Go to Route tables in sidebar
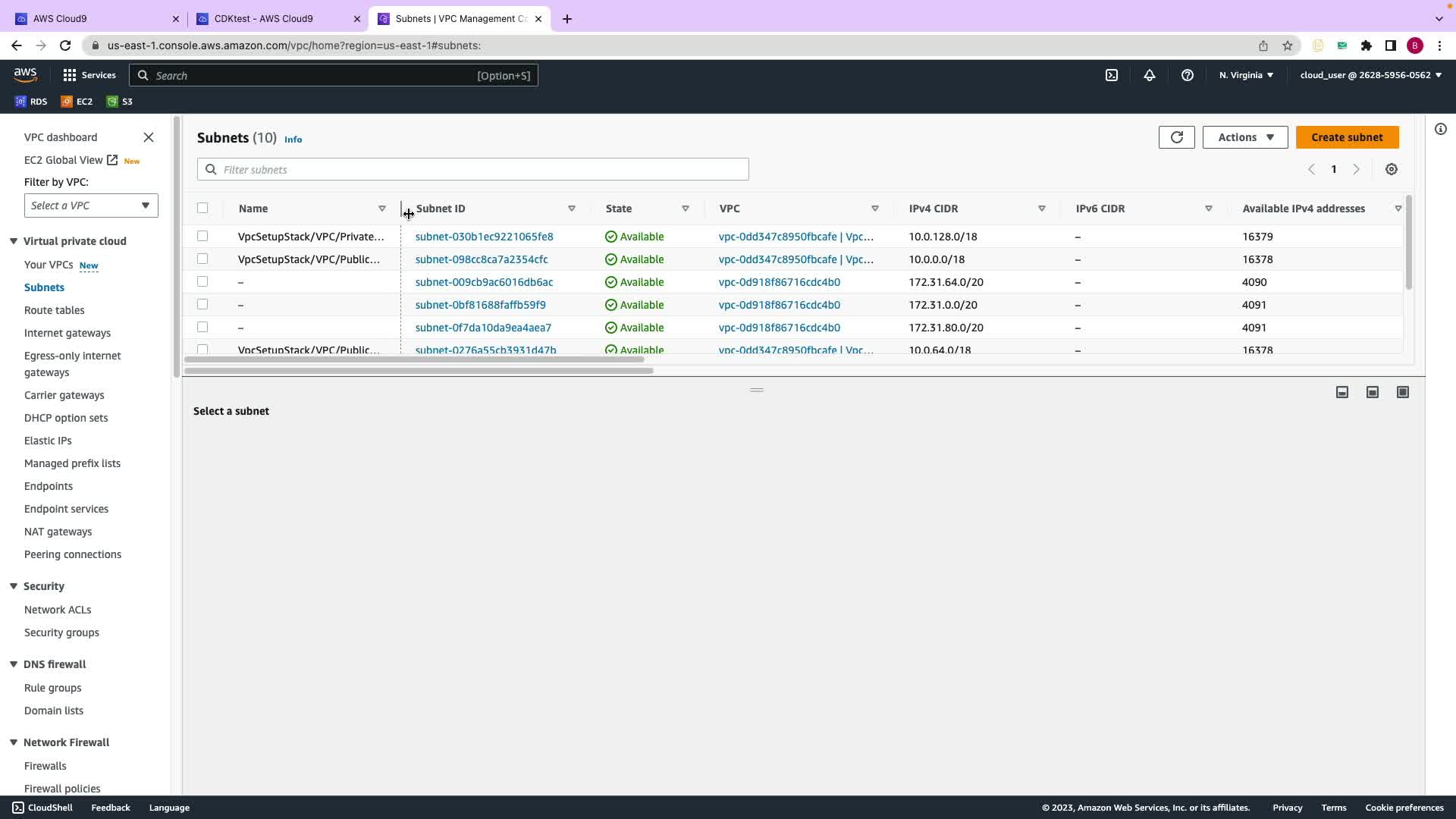Screen dimensions: 1456x819 point(54,310)
